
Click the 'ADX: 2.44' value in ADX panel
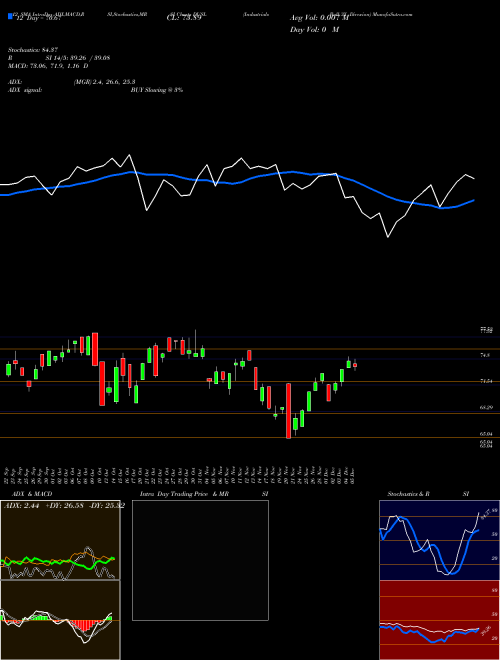click(21, 505)
